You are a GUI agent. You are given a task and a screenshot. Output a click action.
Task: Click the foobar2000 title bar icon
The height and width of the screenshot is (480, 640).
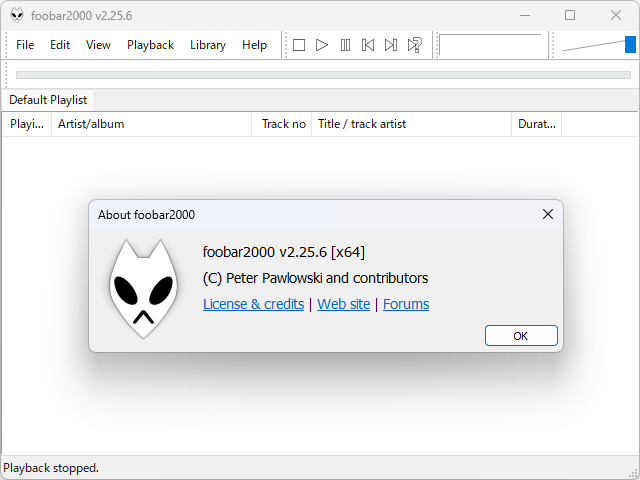[x=17, y=16]
